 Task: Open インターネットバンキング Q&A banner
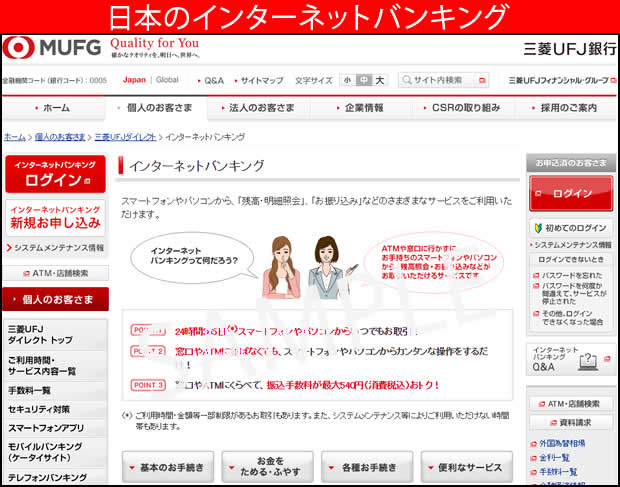[x=571, y=360]
